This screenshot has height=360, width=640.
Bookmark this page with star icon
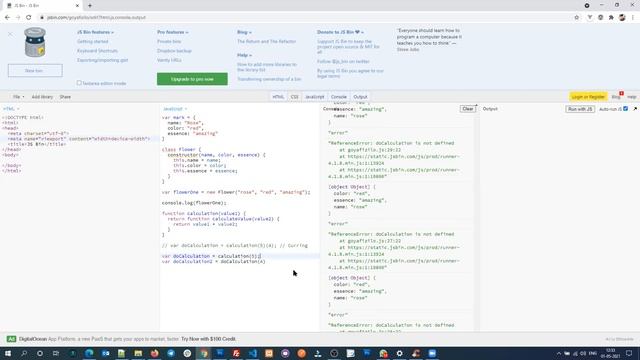click(576, 18)
